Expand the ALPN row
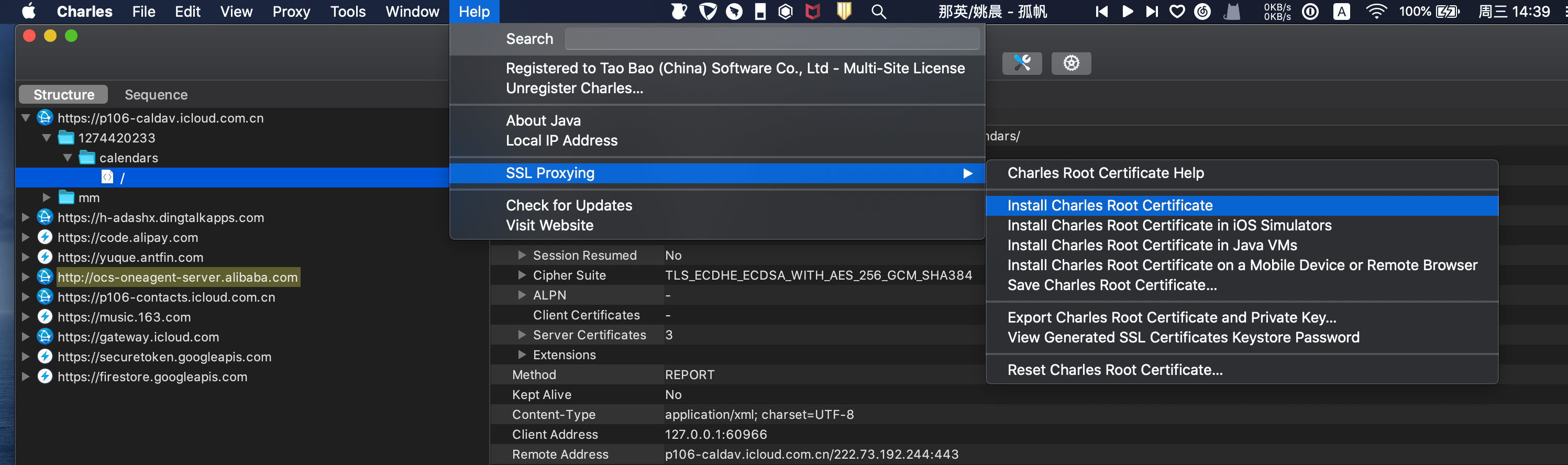 (522, 295)
